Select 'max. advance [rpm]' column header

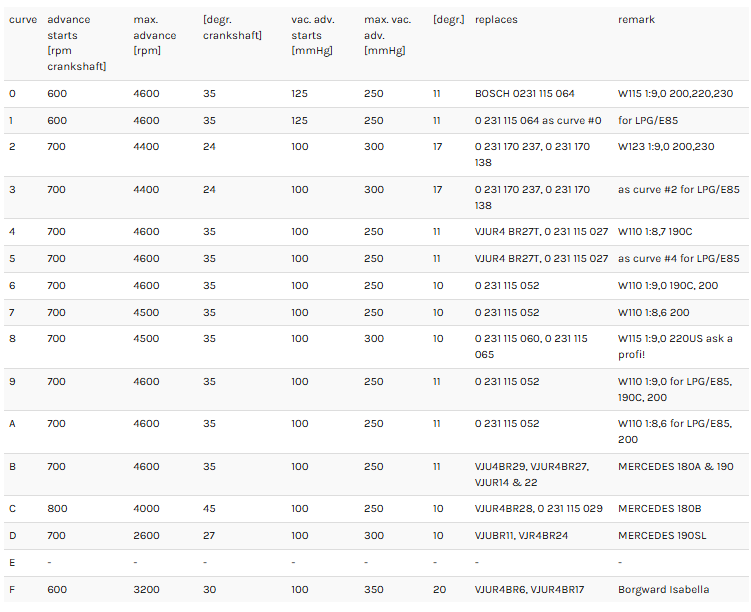coord(155,35)
